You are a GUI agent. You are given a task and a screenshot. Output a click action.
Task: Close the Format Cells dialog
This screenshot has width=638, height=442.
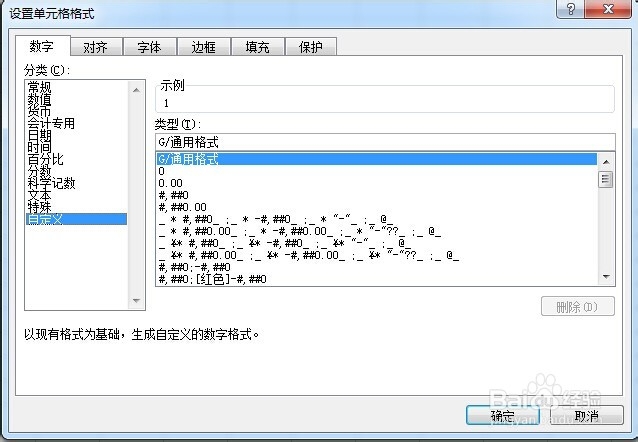pyautogui.click(x=608, y=9)
